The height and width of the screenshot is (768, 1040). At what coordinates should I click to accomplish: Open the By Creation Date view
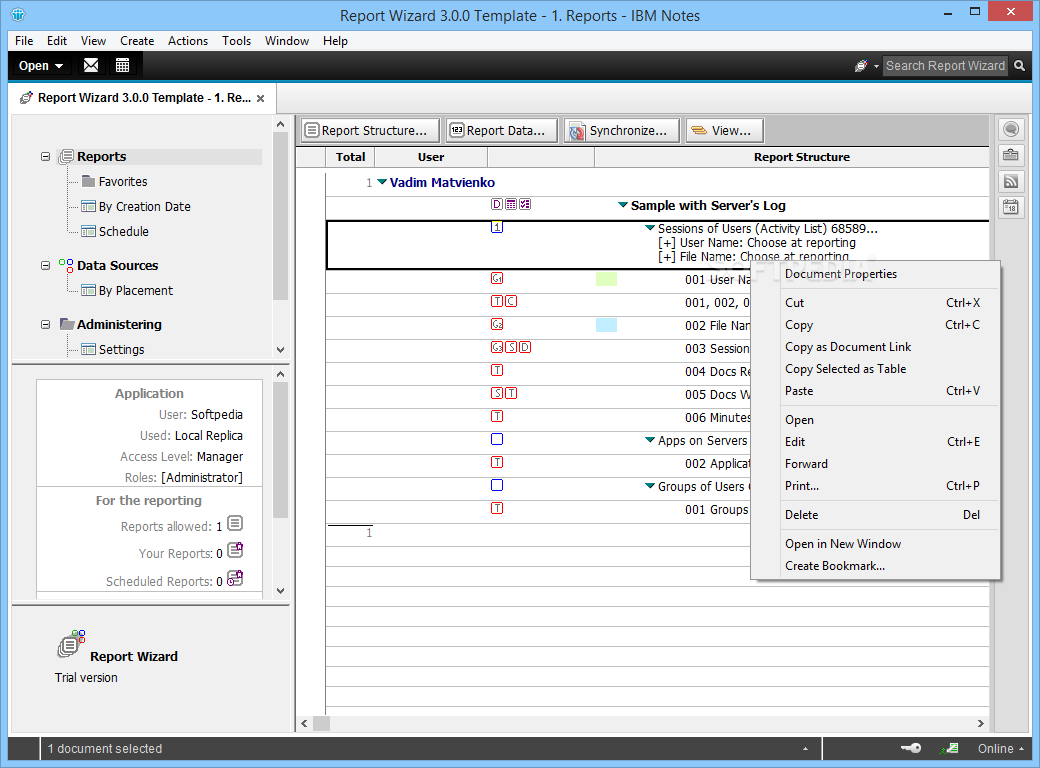[x=144, y=206]
